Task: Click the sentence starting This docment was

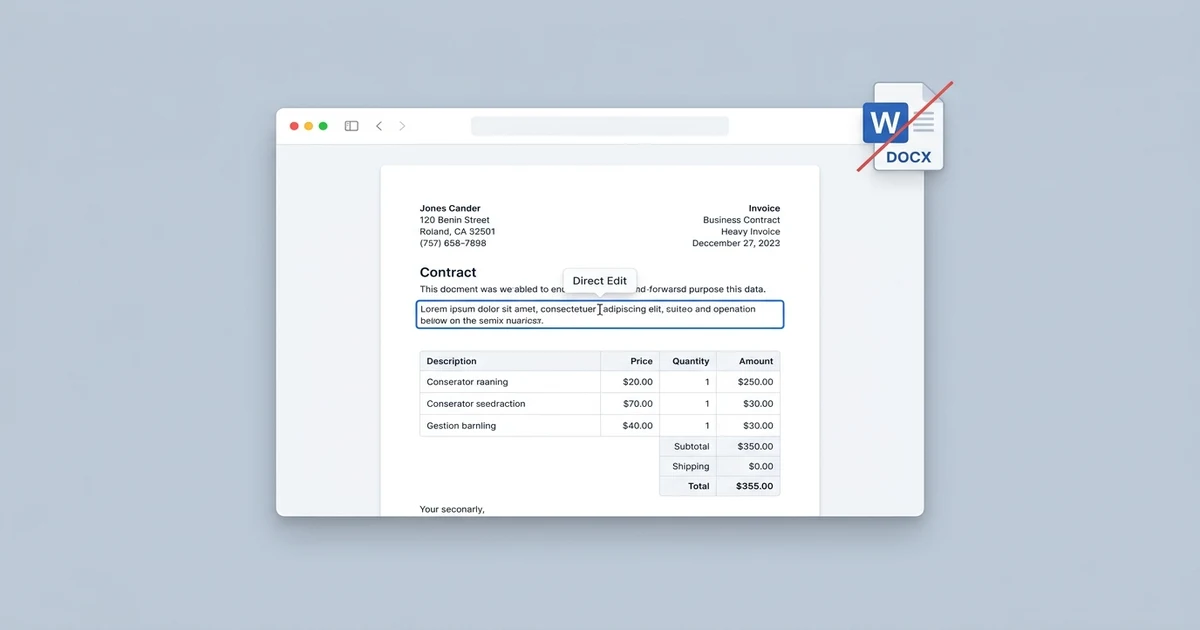Action: tap(592, 289)
